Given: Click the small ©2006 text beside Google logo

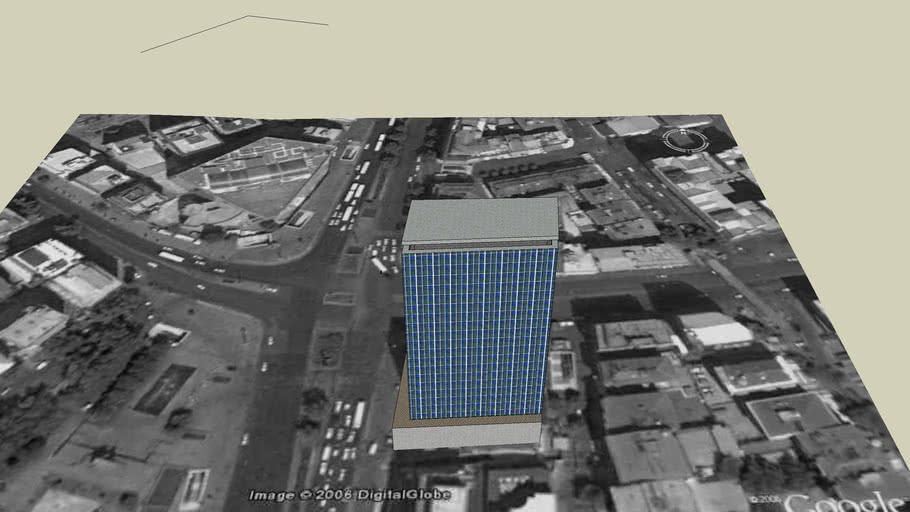Looking at the screenshot, I should (x=766, y=498).
